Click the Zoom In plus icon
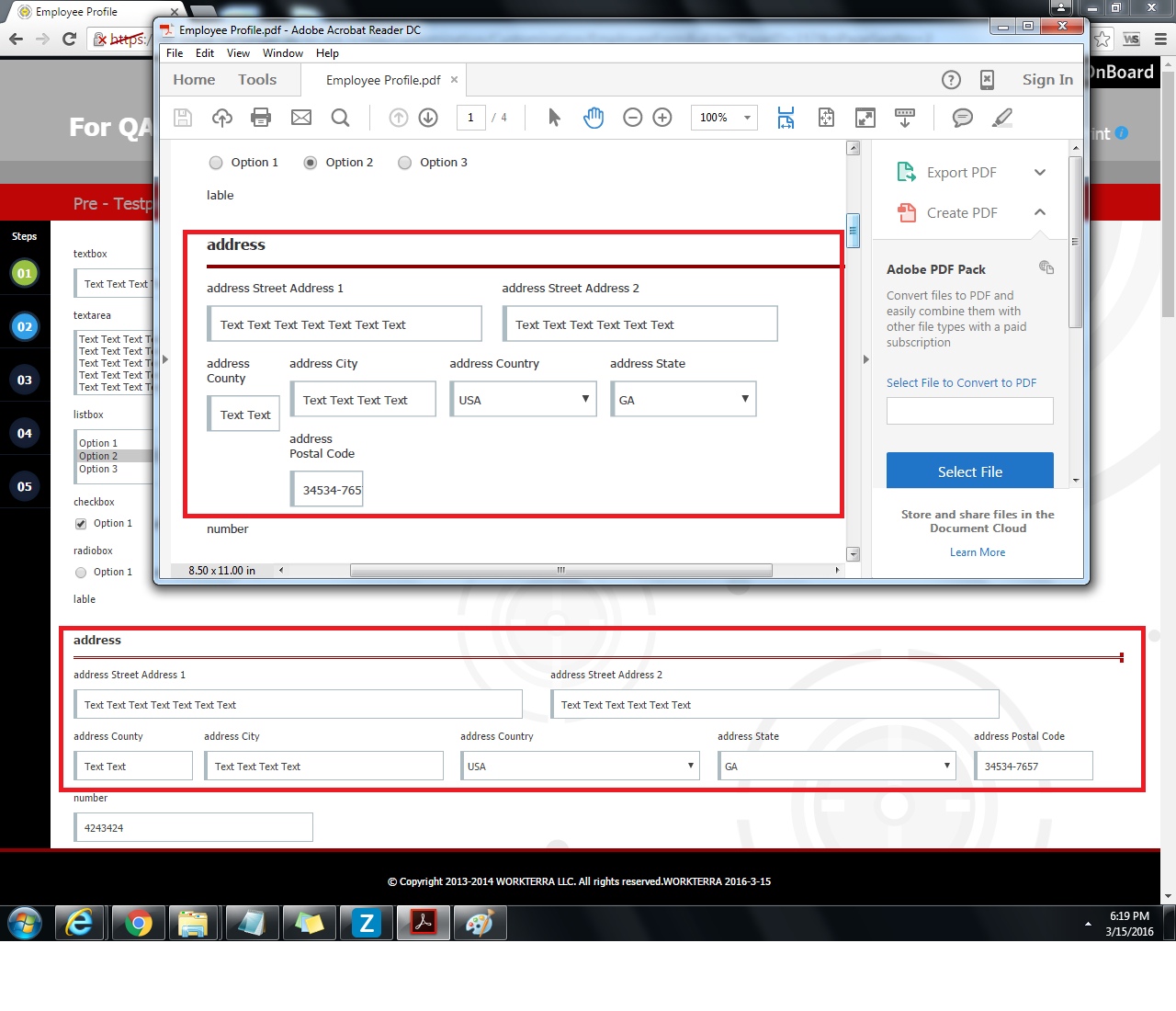Viewport: 1176px width, 1011px height. (662, 118)
